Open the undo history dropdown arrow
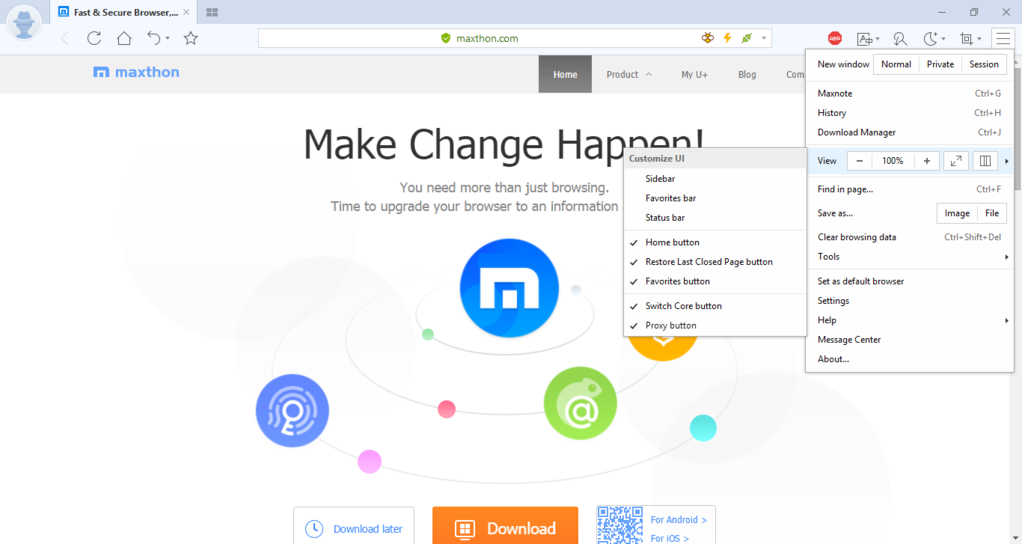The width and height of the screenshot is (1022, 544). [x=168, y=38]
